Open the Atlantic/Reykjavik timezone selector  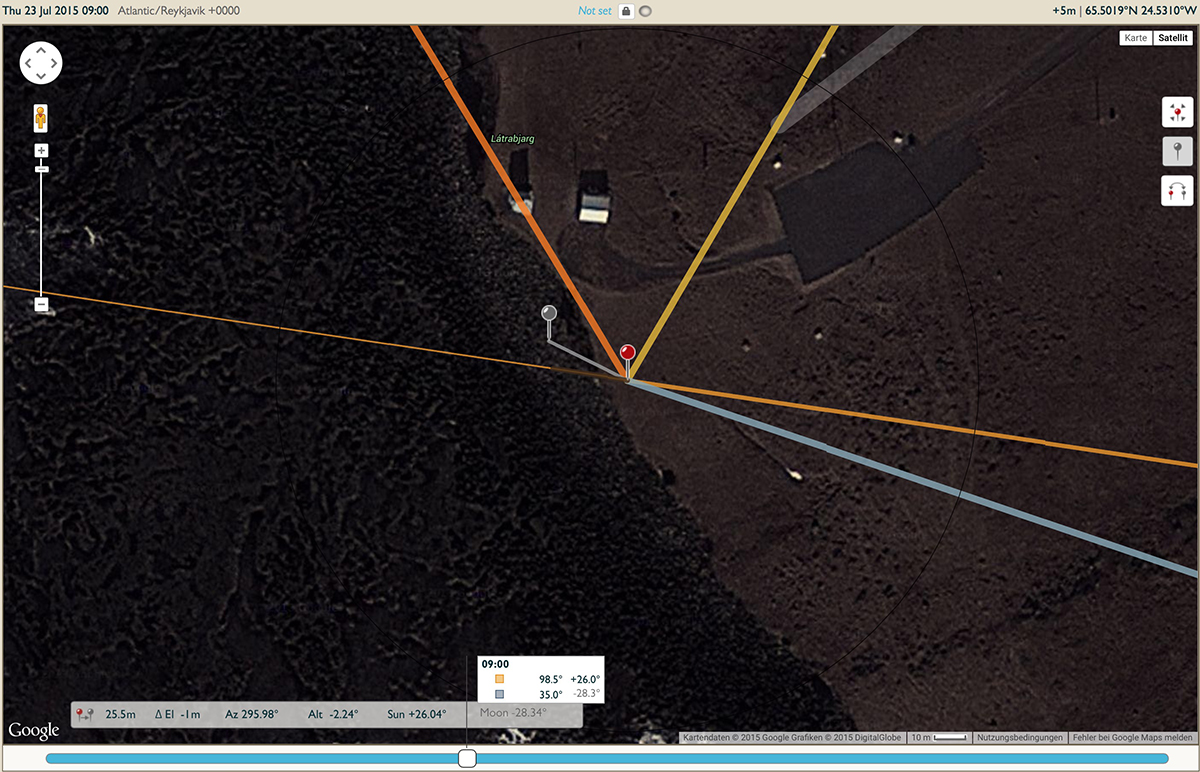(181, 10)
